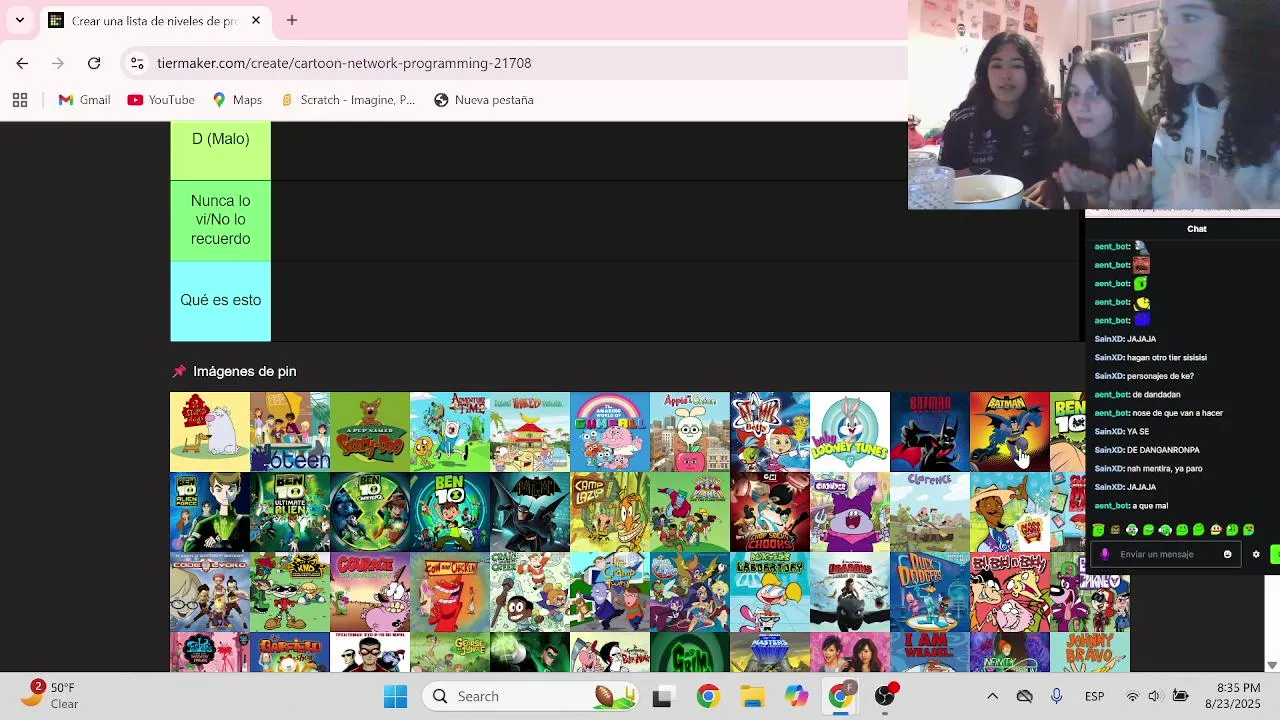The width and height of the screenshot is (1280, 720).
Task: Pick the Chowder thumbnail
Action: (850, 512)
